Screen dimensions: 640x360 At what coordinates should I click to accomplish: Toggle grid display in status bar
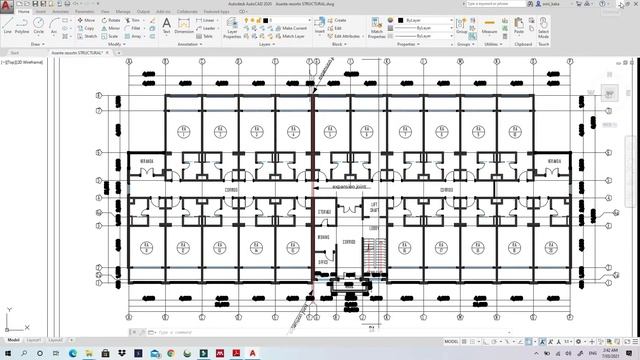(464, 342)
